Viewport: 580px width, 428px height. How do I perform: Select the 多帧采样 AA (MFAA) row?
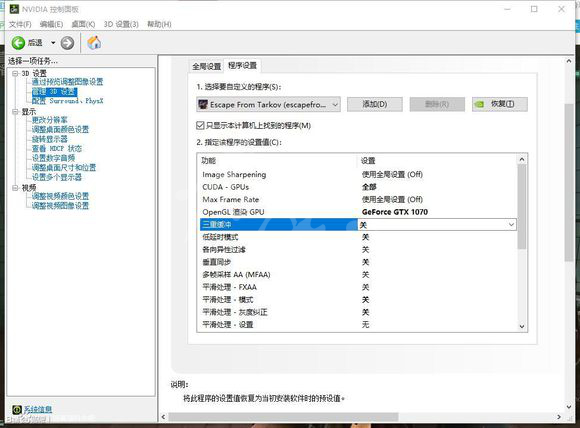pyautogui.click(x=358, y=275)
